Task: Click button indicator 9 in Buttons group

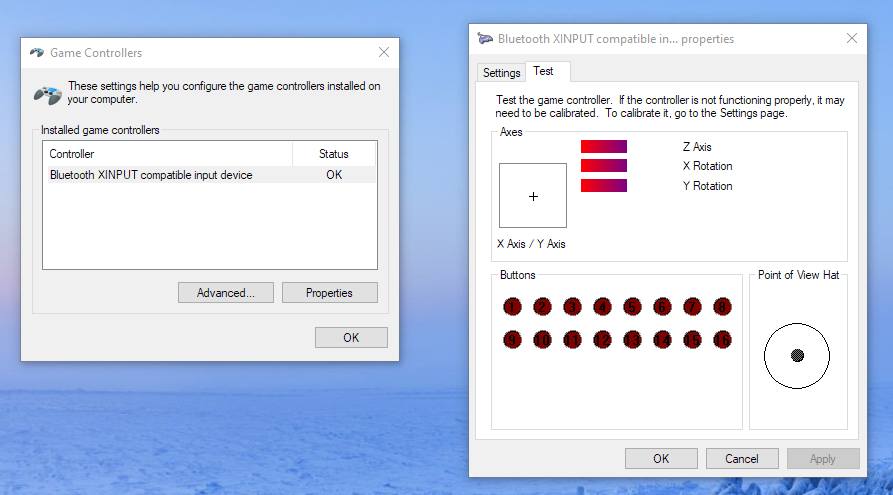Action: click(x=513, y=340)
